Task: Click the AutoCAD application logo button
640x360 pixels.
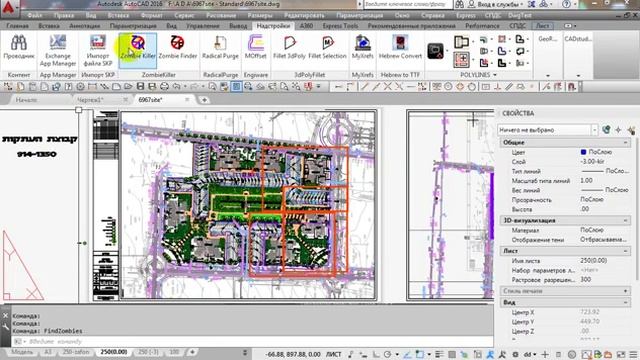Action: [9, 8]
